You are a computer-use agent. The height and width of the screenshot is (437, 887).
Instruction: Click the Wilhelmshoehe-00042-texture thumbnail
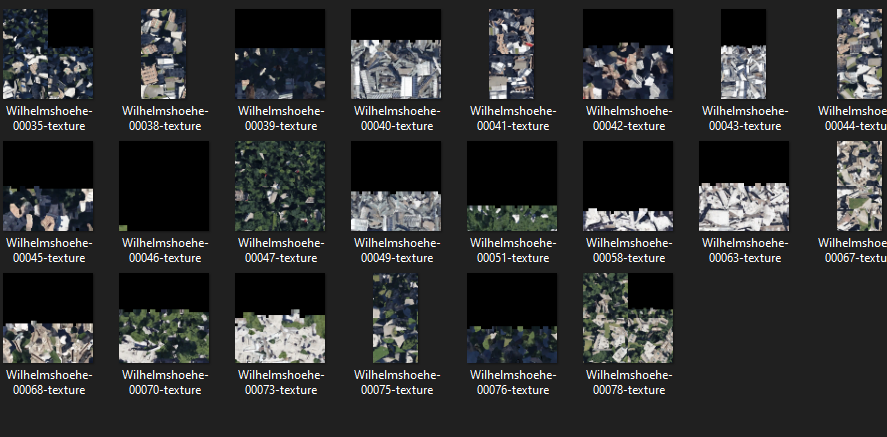628,54
